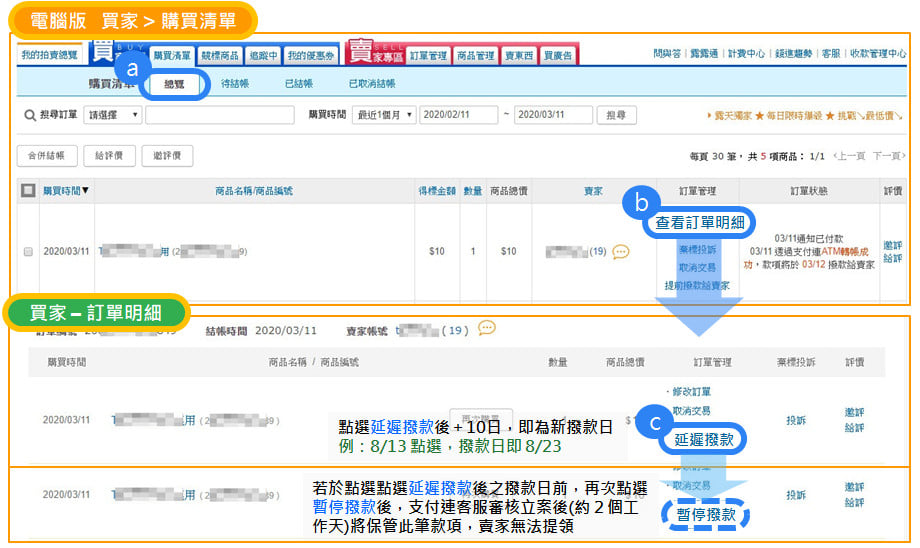Open the 請選擇 search type dropdown
Viewport: 920px width, 548px height.
(112, 116)
